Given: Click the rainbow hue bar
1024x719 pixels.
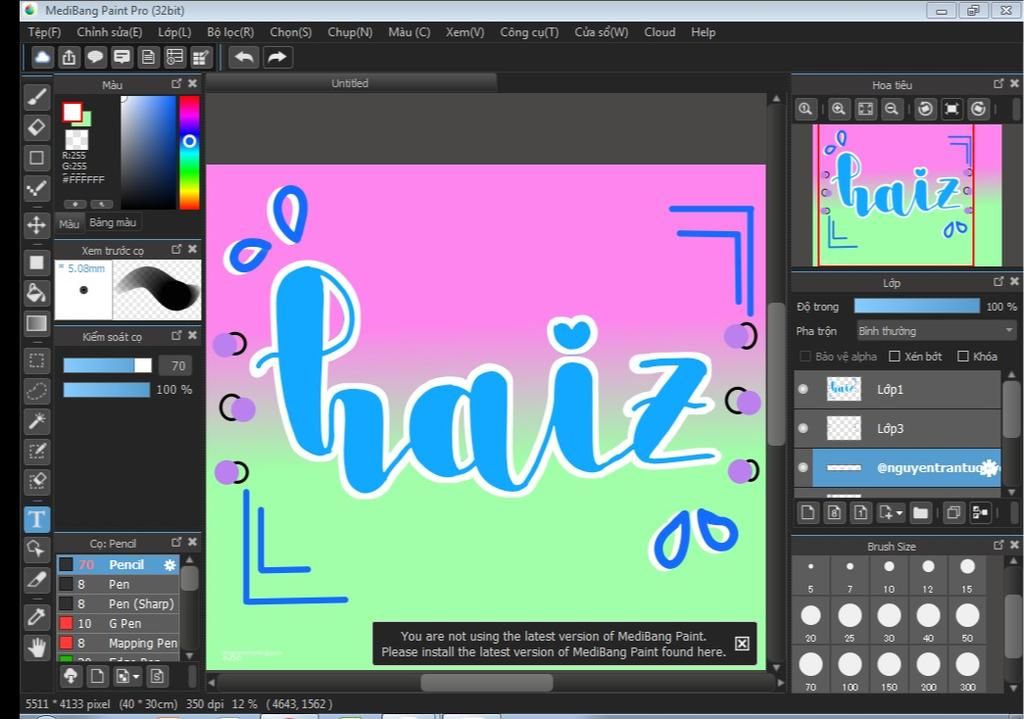Looking at the screenshot, I should pos(189,153).
